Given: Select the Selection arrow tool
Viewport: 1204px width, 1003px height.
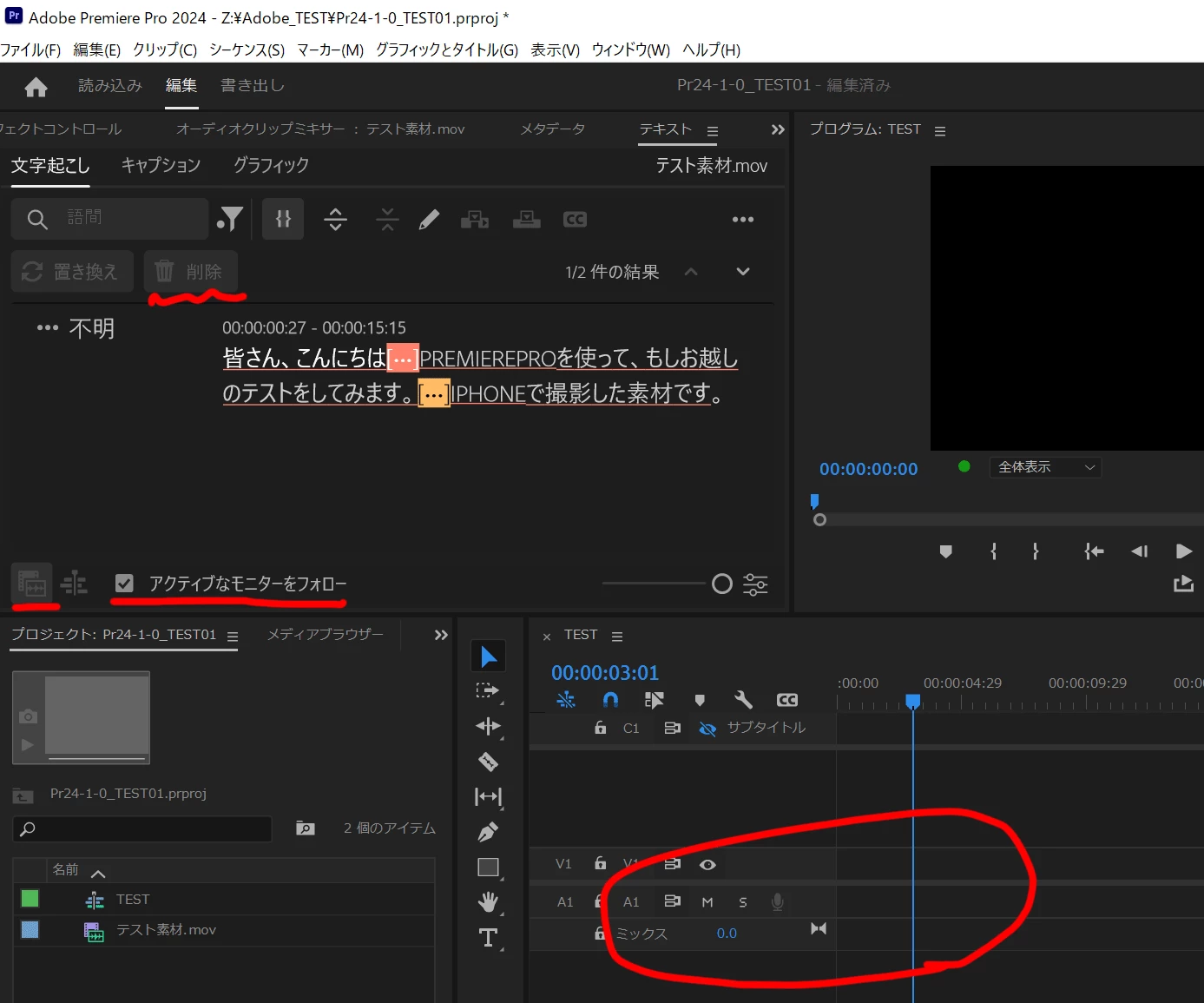Looking at the screenshot, I should (489, 657).
